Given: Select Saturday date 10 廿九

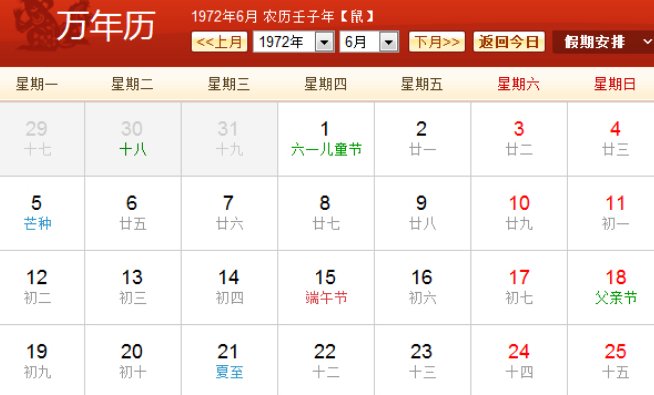Looking at the screenshot, I should coord(519,213).
